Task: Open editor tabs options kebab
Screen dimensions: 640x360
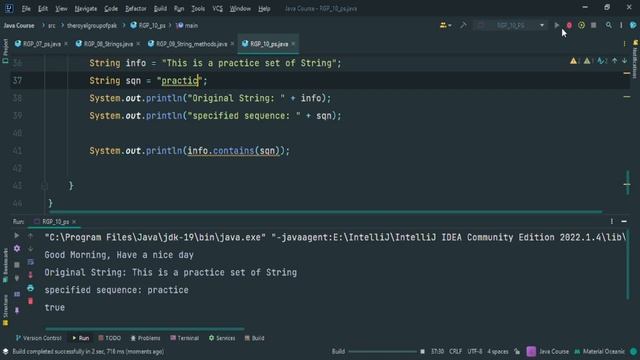Action: (x=624, y=44)
